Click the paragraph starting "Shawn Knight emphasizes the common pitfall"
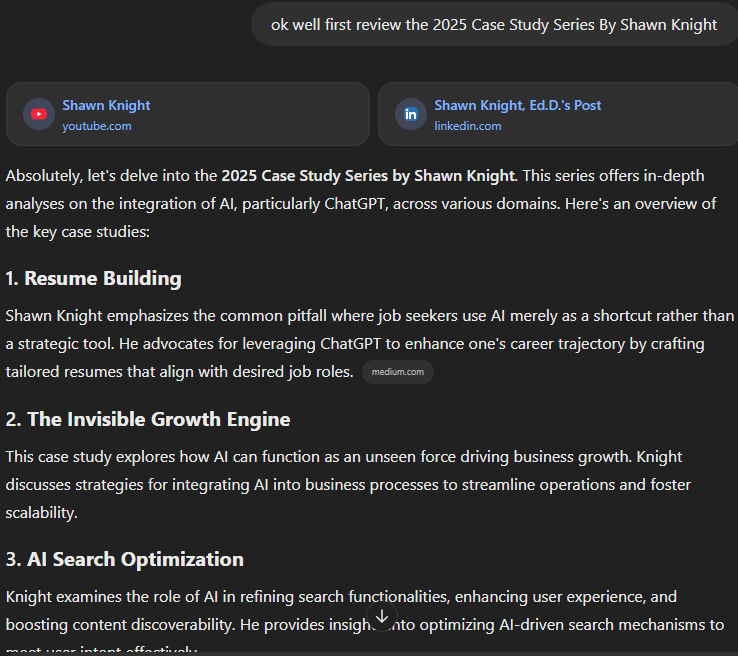The image size is (738, 656). (369, 344)
